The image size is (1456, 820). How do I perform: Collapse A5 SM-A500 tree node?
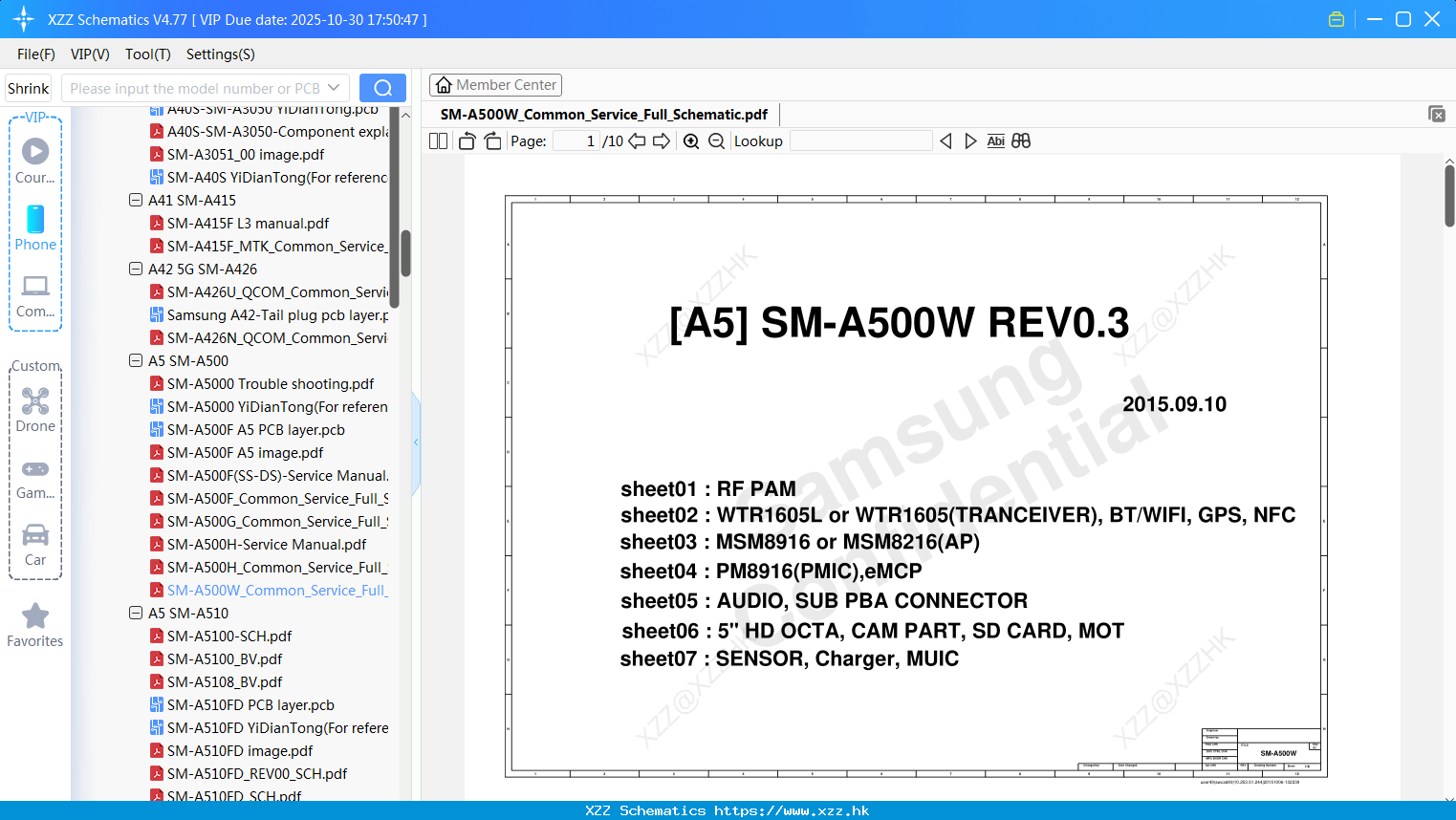136,360
